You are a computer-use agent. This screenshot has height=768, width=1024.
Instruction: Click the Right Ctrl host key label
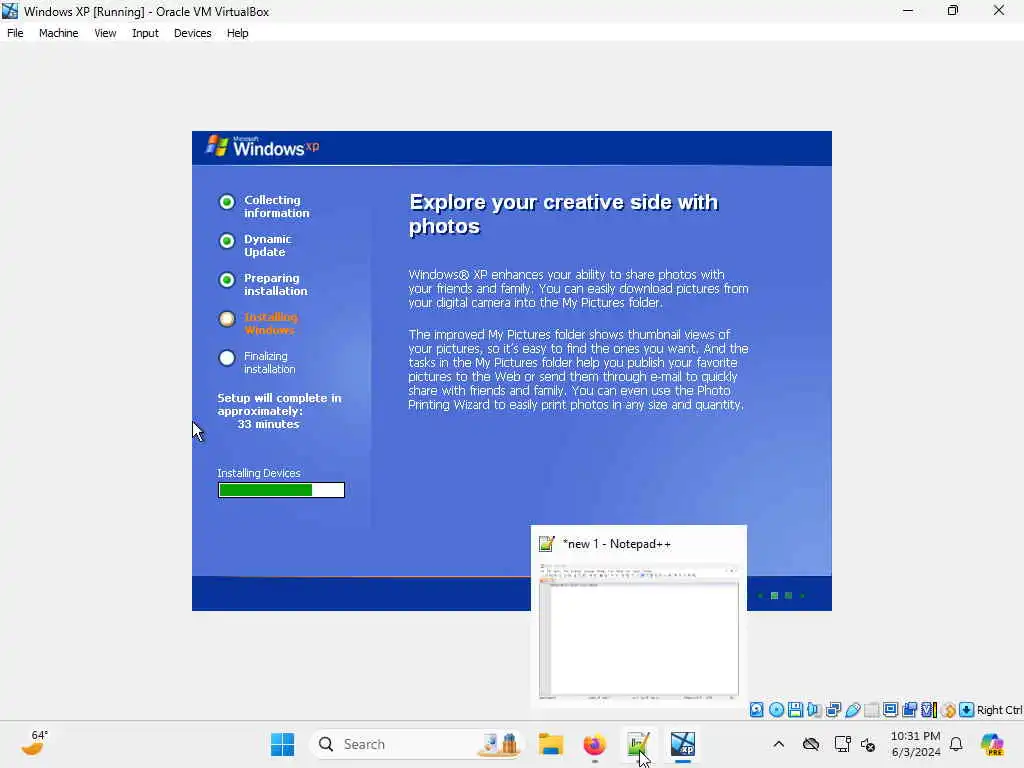pos(999,710)
